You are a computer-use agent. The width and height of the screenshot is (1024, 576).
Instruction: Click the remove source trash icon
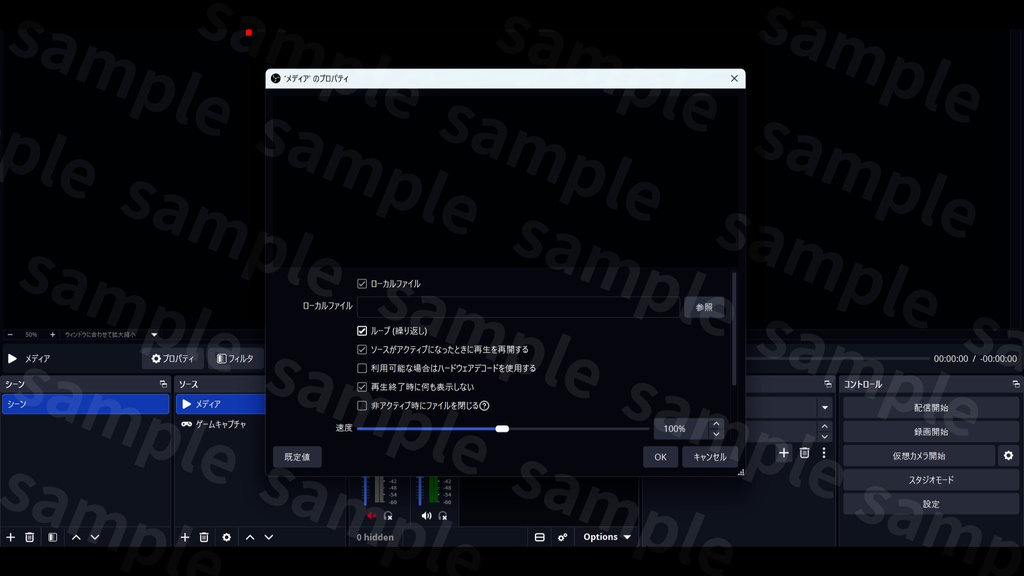[x=204, y=537]
